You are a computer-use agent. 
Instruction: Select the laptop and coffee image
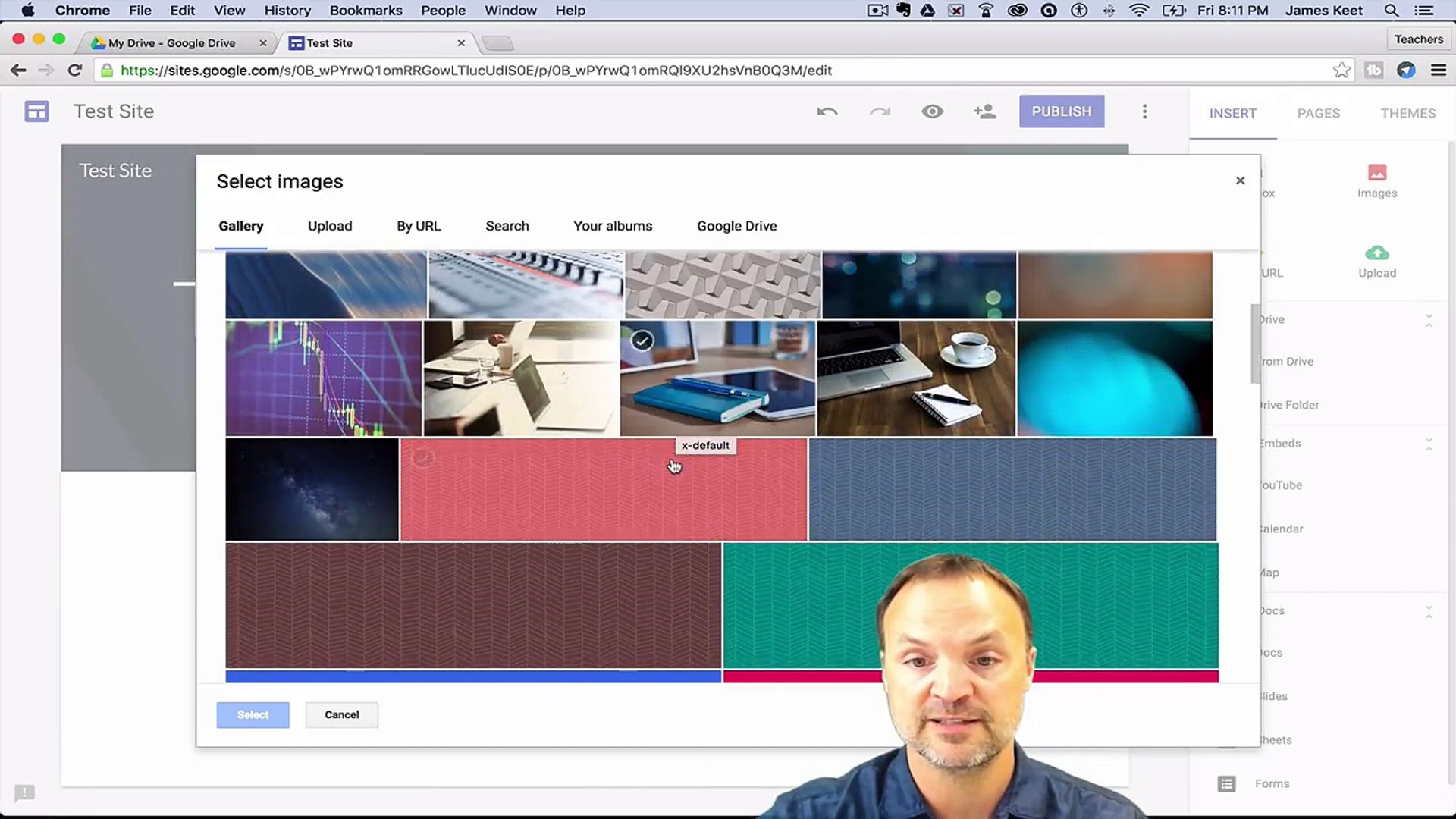tap(915, 378)
